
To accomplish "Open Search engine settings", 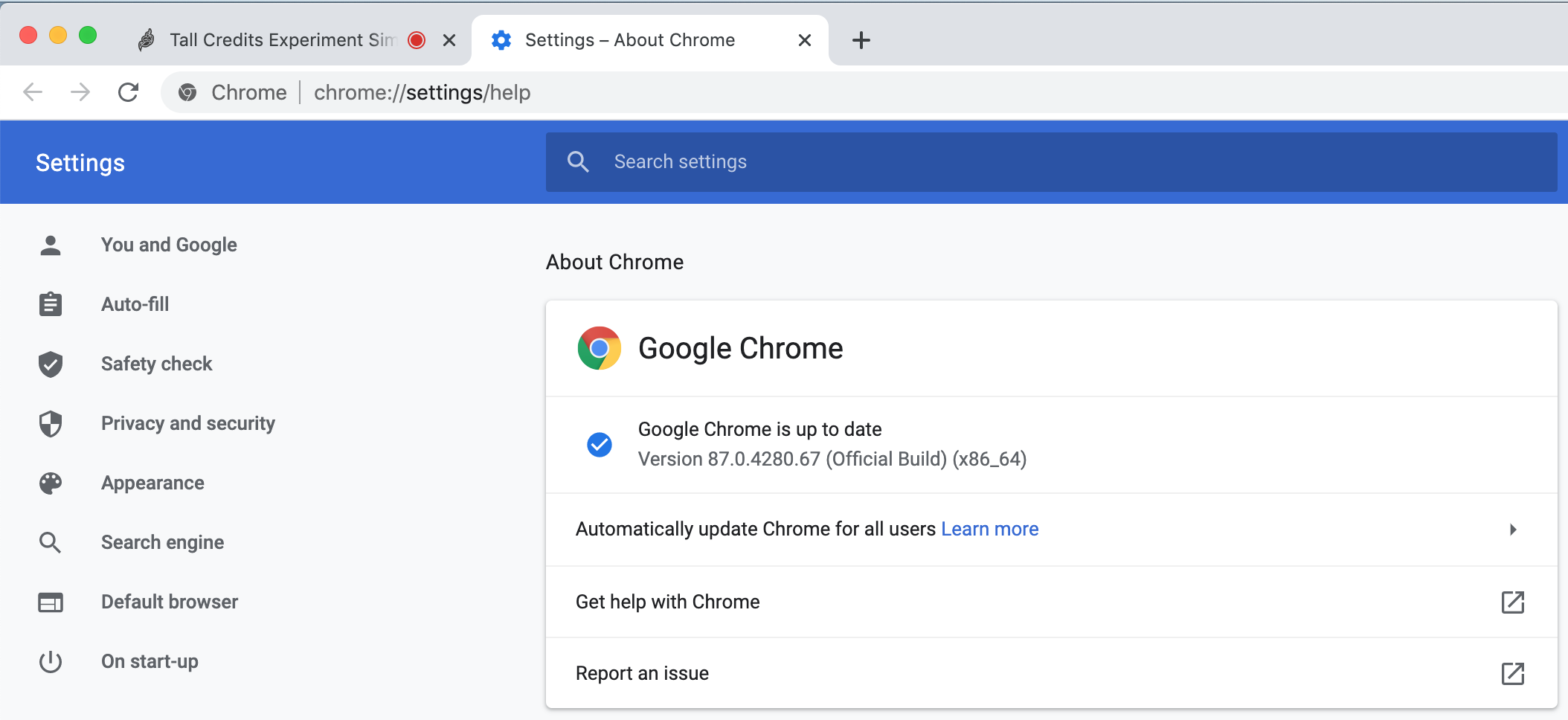I will pyautogui.click(x=163, y=542).
